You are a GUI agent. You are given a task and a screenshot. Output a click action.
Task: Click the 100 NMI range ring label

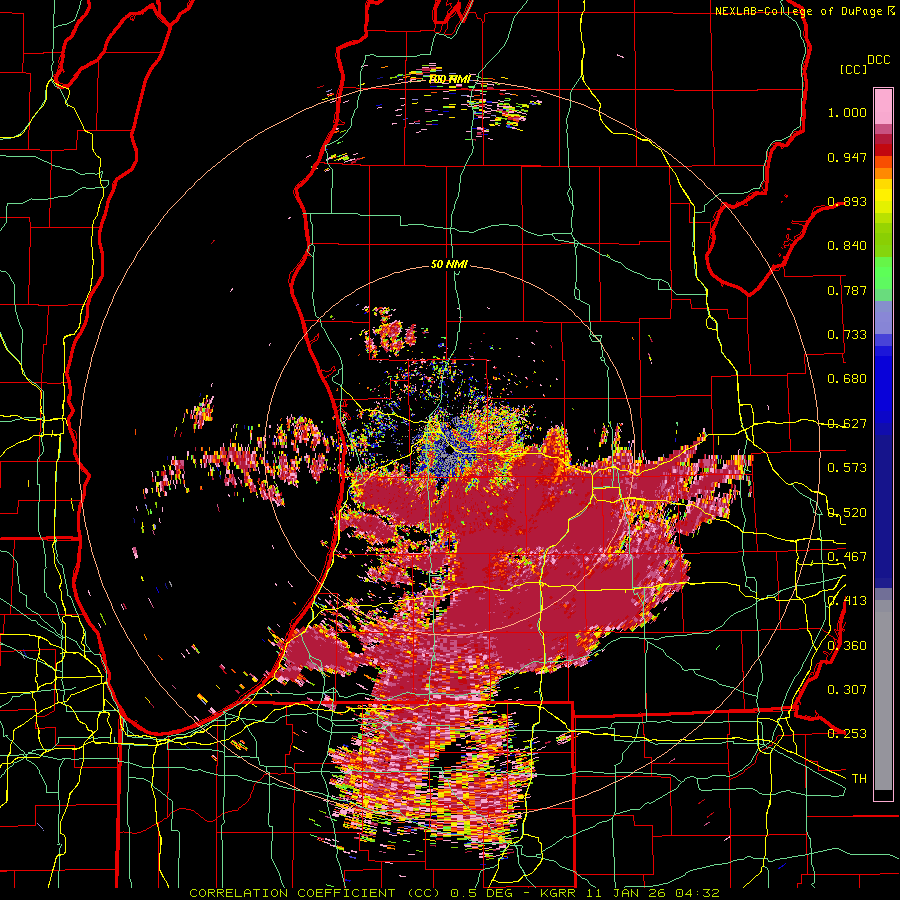pos(449,78)
